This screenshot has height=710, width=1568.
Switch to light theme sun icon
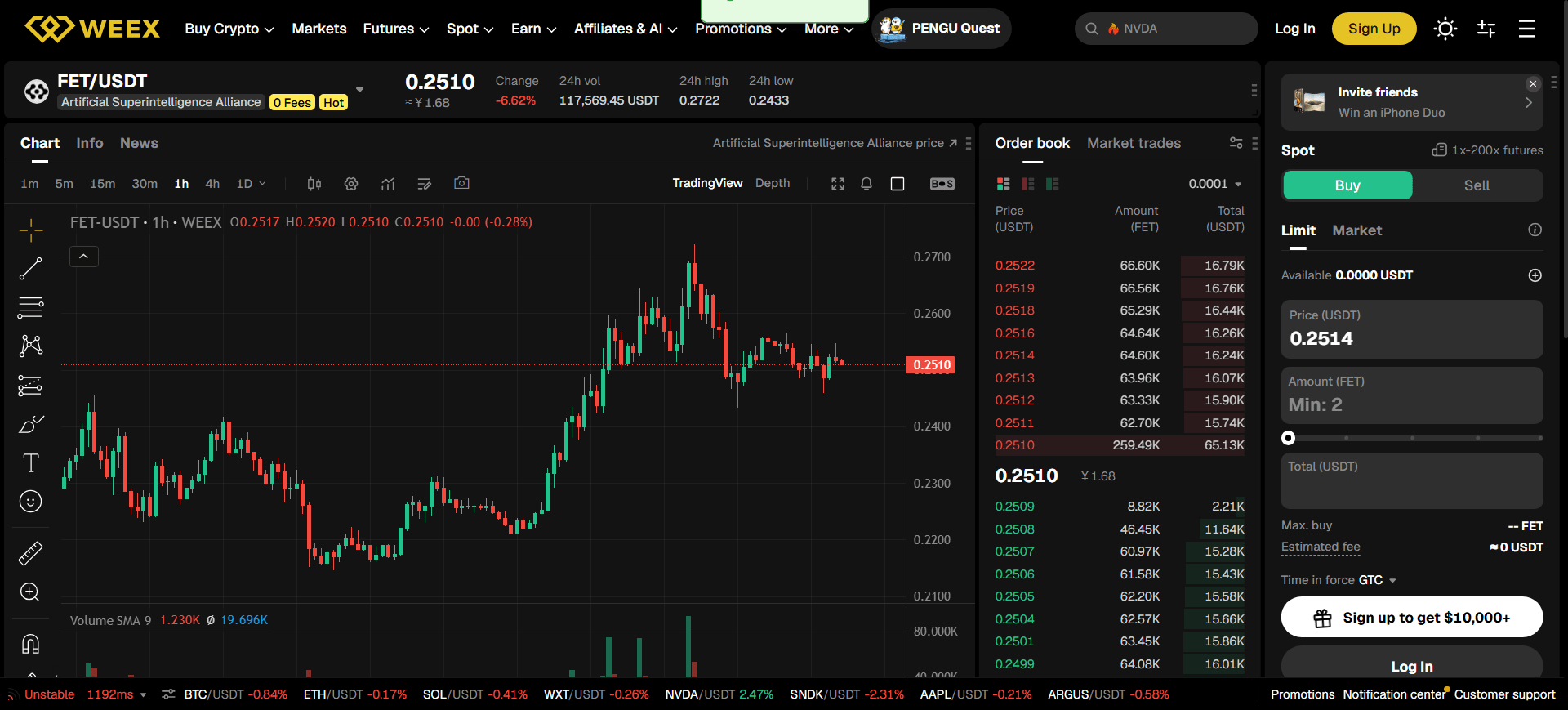(1445, 29)
